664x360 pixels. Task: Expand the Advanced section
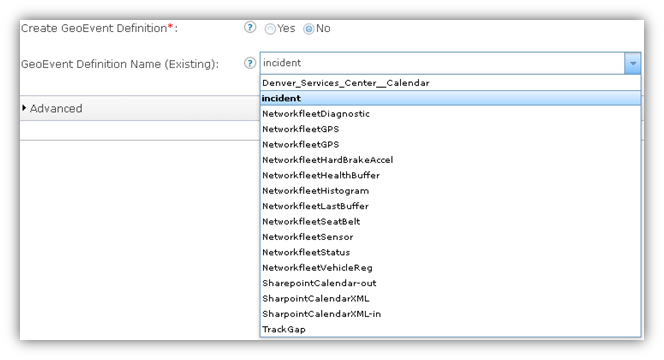[x=52, y=108]
